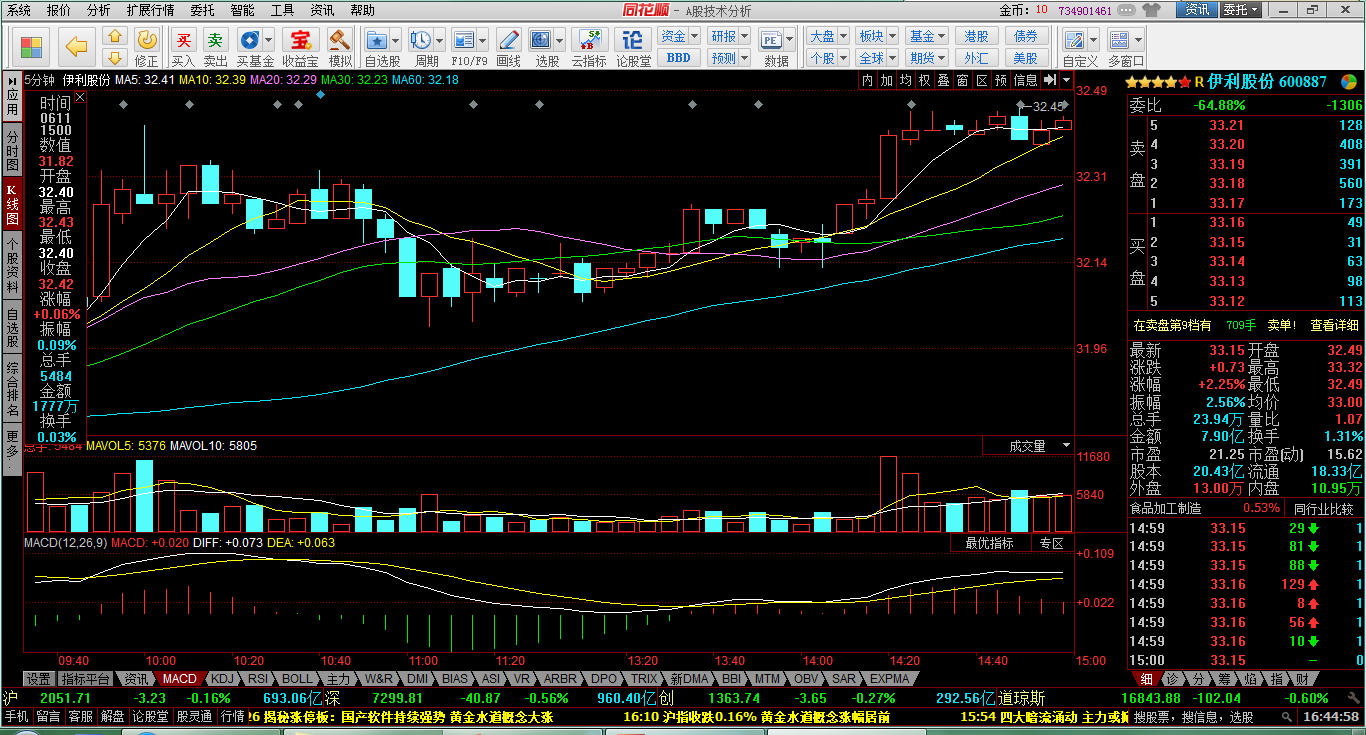
Task: Open the 论股堂 forum icon
Action: point(633,40)
